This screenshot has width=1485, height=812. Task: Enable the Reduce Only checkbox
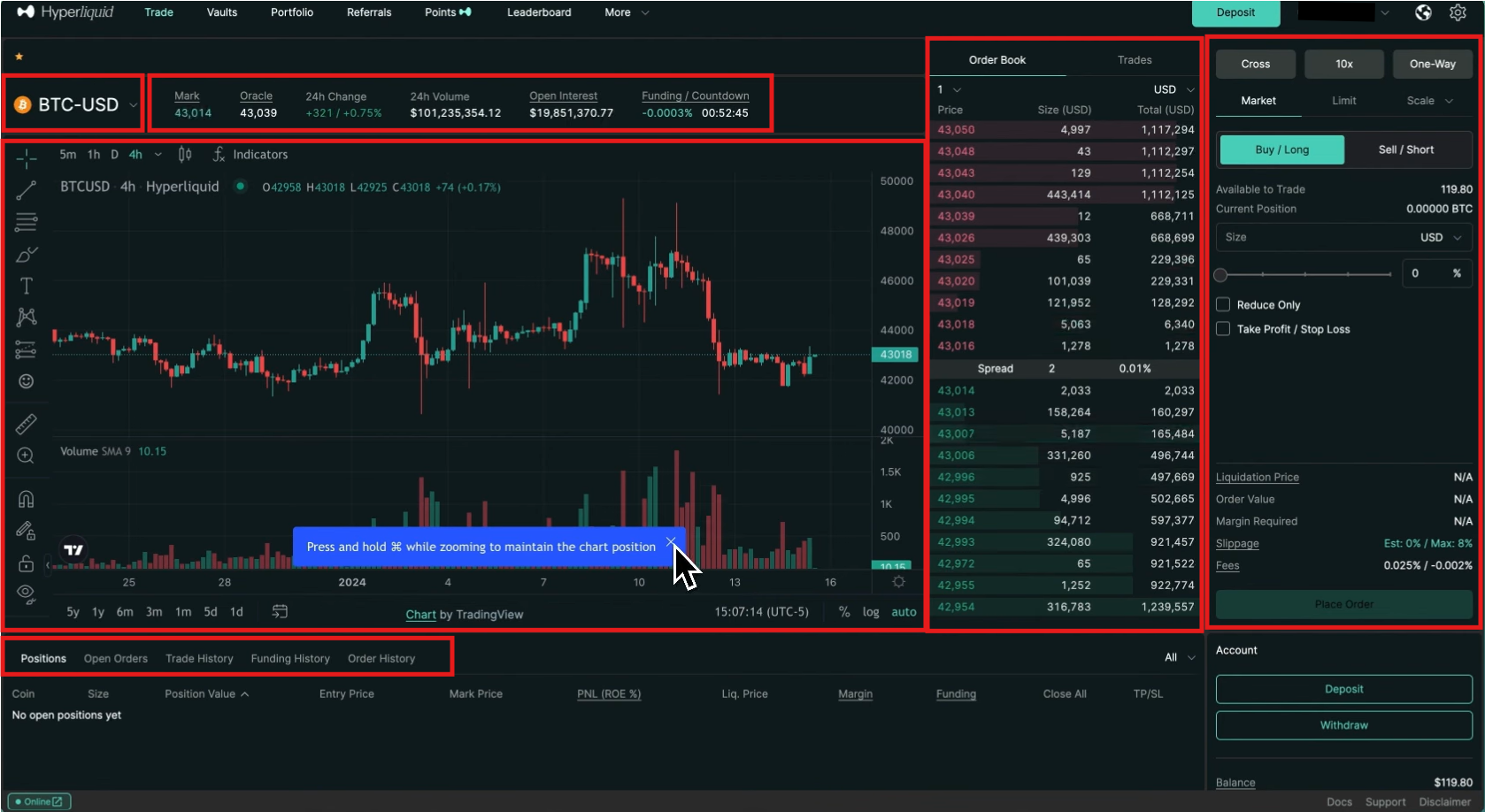tap(1223, 304)
